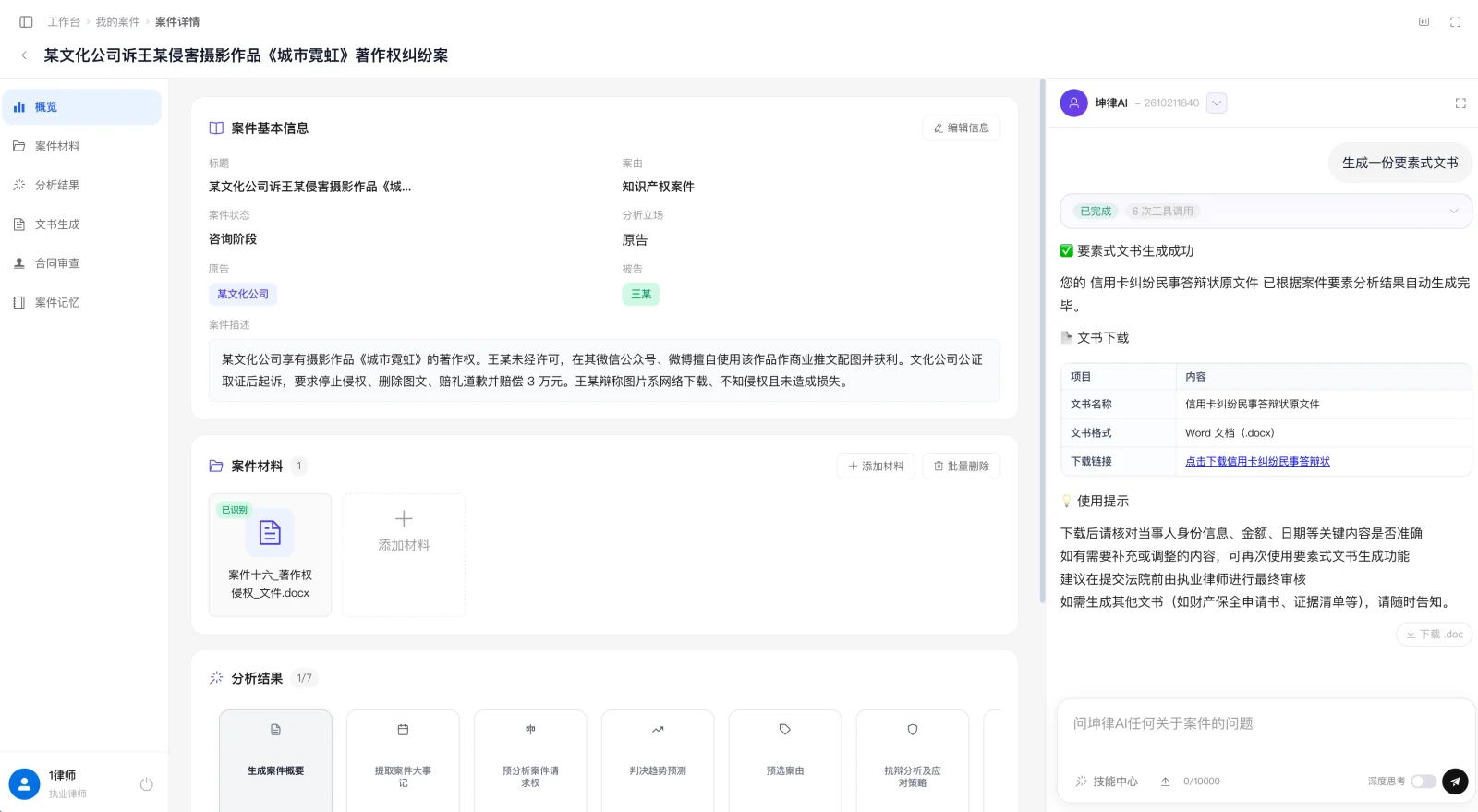Open 案件记忆 in the sidebar
Image resolution: width=1478 pixels, height=812 pixels.
81,302
